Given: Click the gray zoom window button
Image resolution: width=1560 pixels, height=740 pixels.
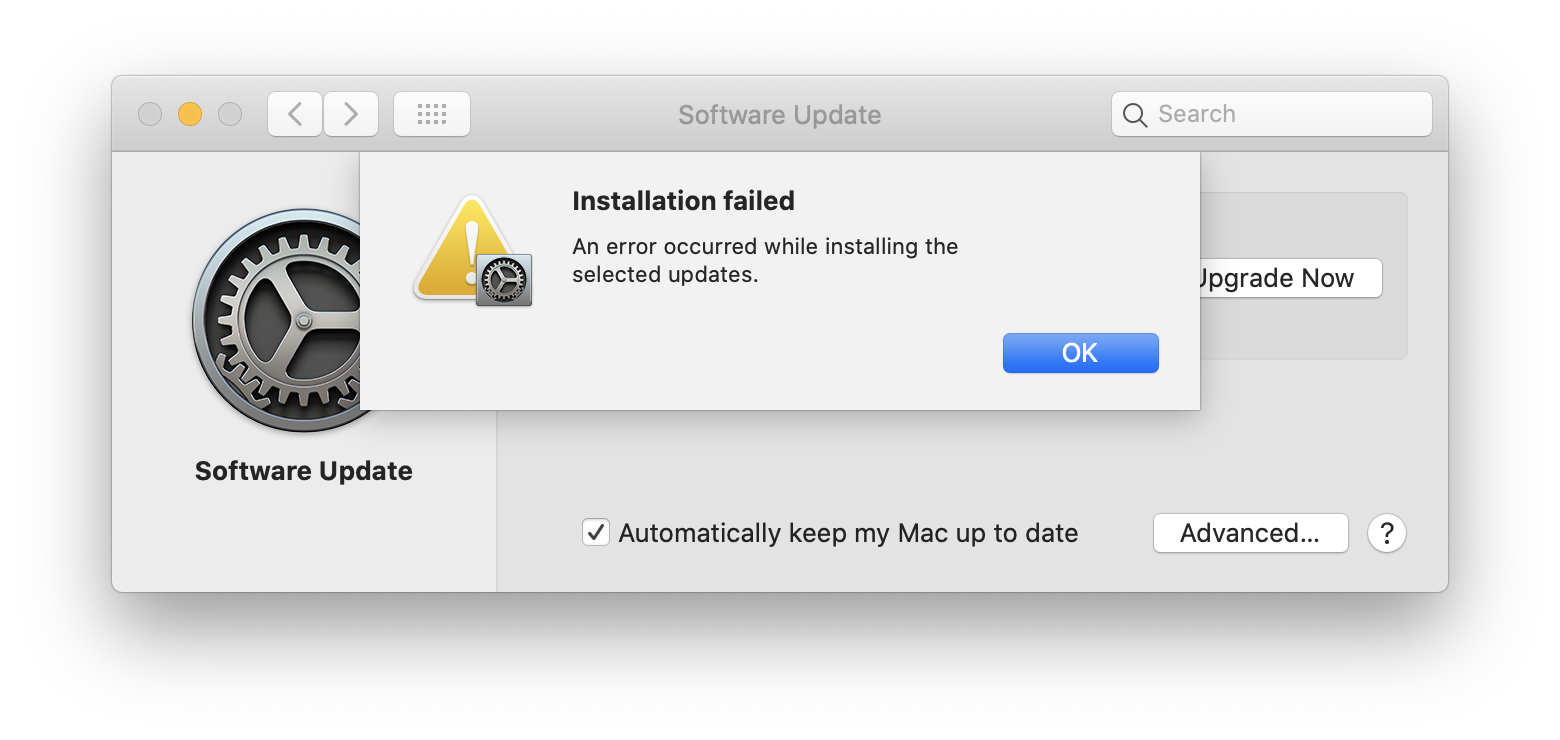Looking at the screenshot, I should pos(230,114).
